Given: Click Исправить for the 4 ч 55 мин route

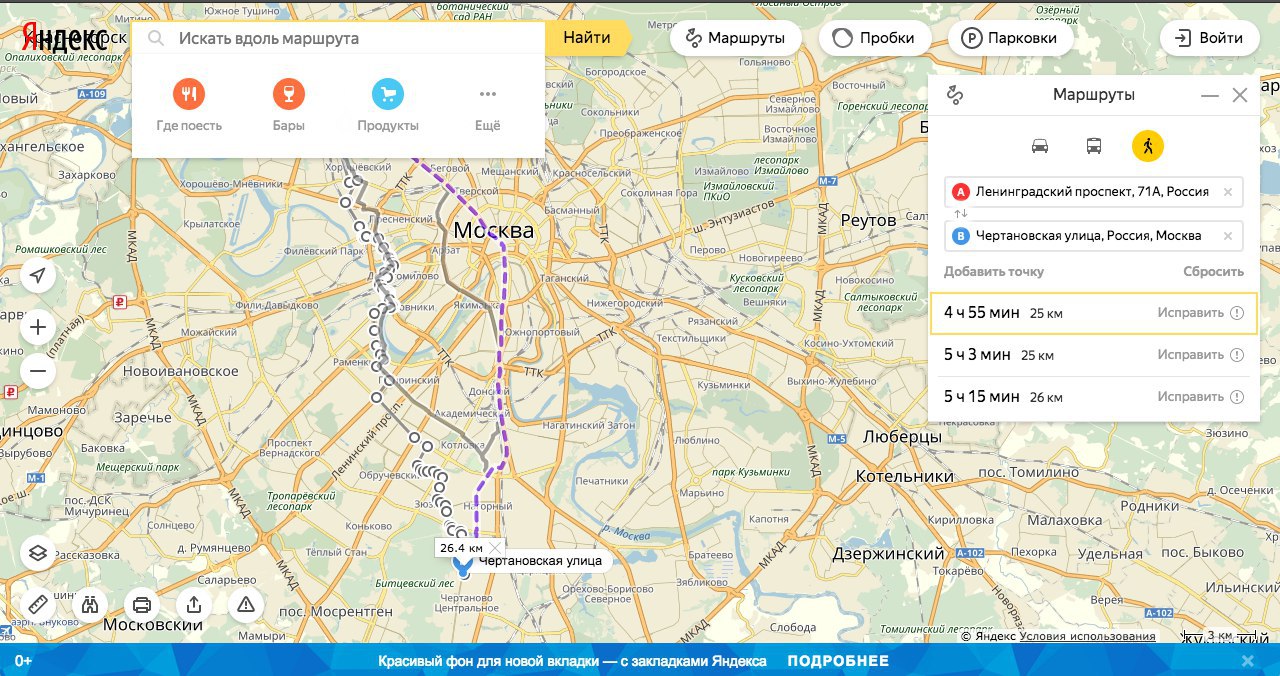Looking at the screenshot, I should (x=1191, y=313).
